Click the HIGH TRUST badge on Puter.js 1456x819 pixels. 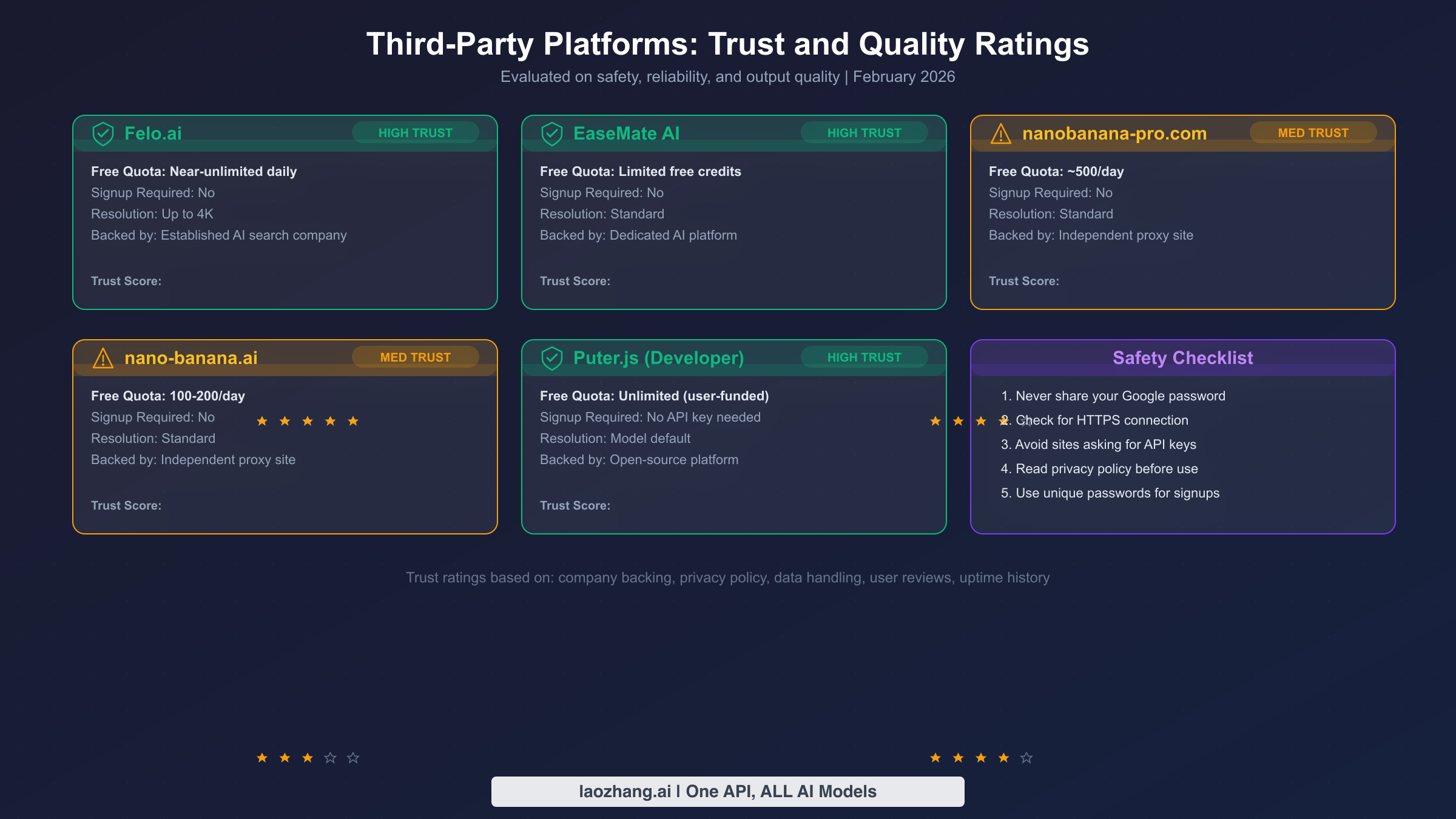pyautogui.click(x=865, y=357)
